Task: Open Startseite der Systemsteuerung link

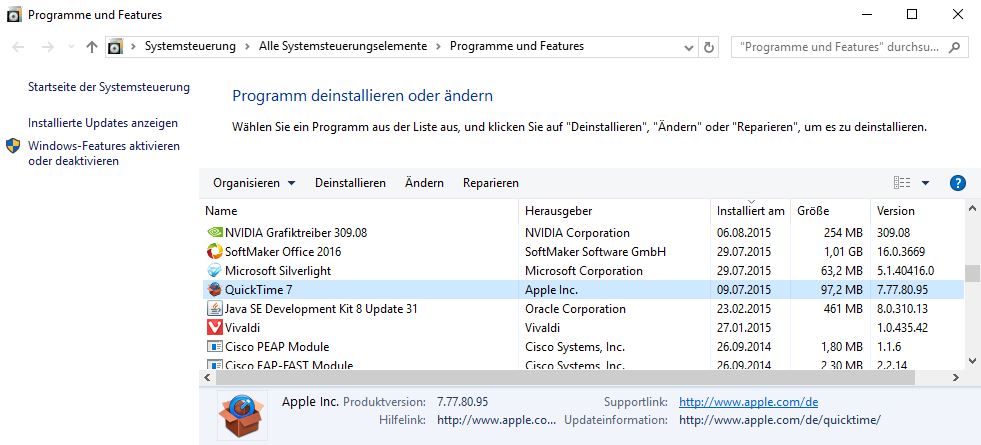Action: (109, 87)
